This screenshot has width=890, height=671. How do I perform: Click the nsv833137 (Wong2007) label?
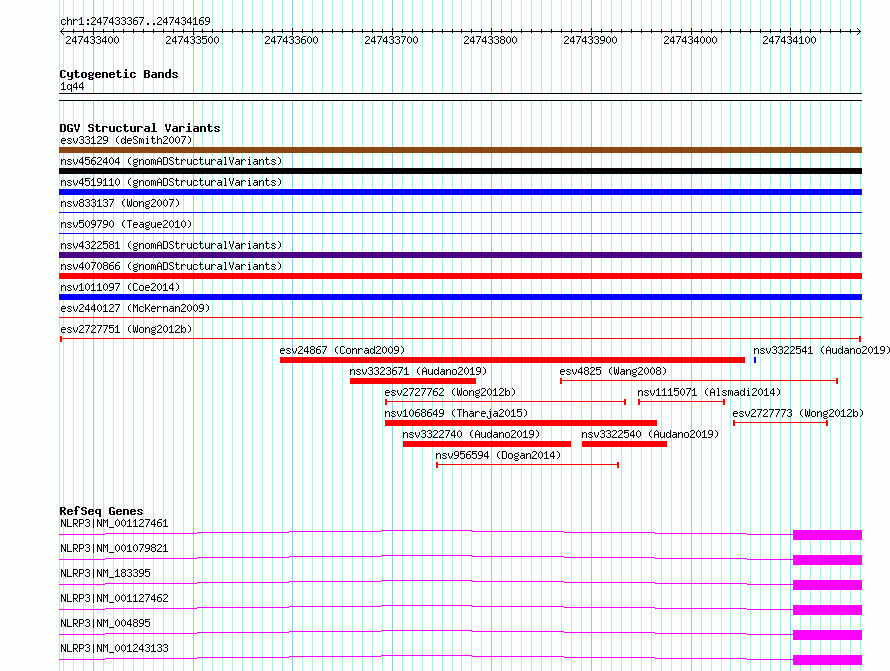[x=120, y=203]
